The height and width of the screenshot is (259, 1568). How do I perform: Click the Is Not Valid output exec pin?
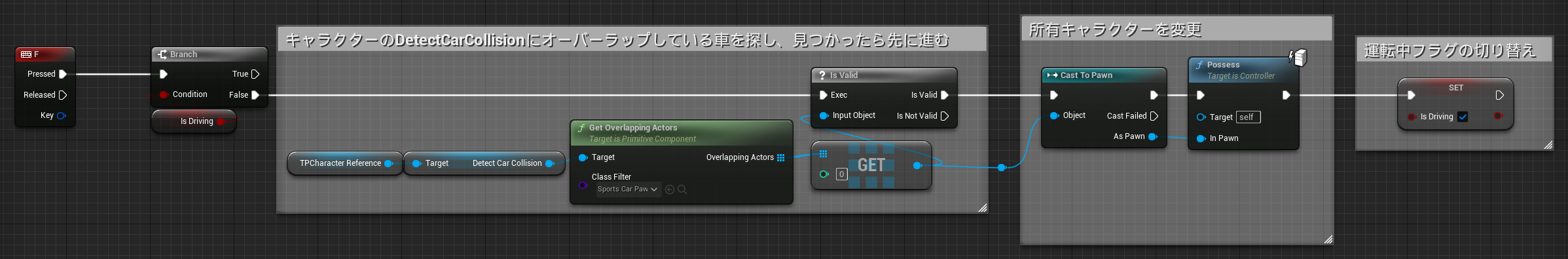(945, 116)
